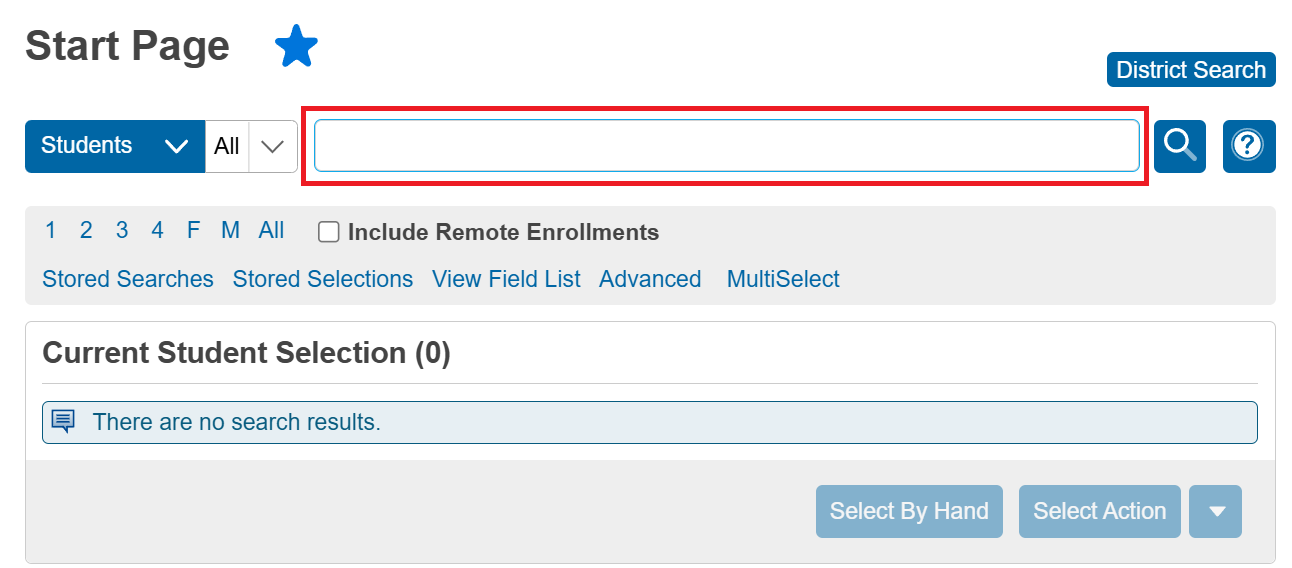Open the Stored Selections link
Viewport: 1292px width, 568px height.
pyautogui.click(x=322, y=279)
